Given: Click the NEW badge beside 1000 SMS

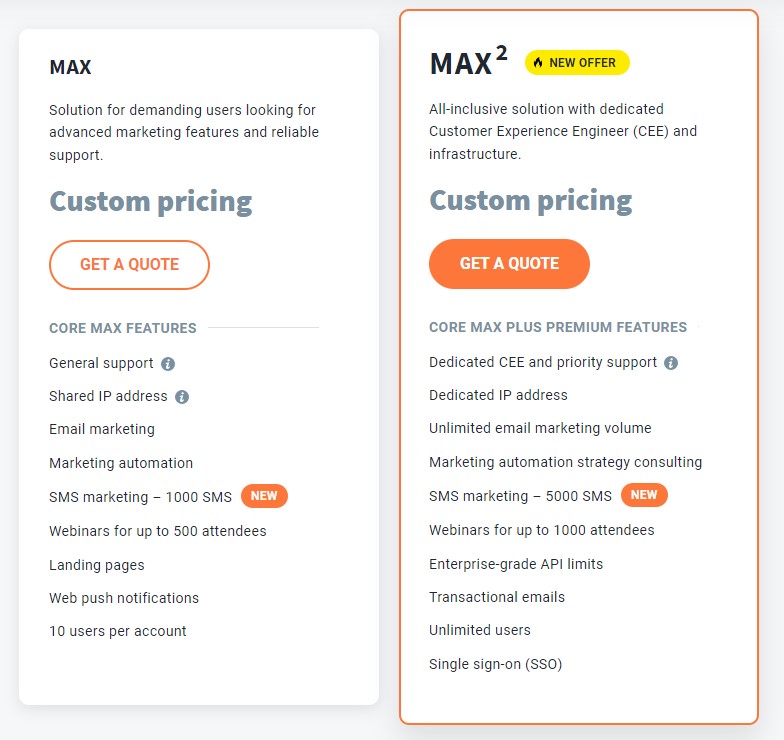Looking at the screenshot, I should coord(264,496).
